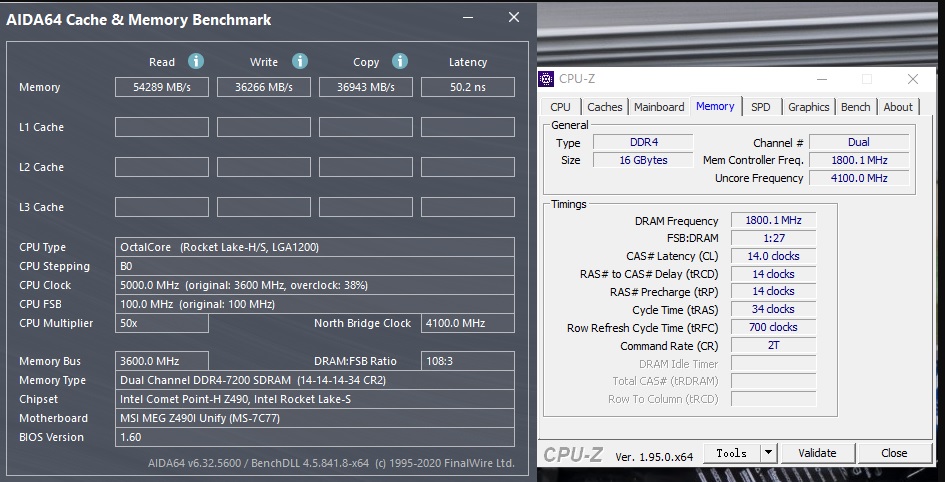945x482 pixels.
Task: Close the AIDA64 benchmark window
Action: tap(513, 17)
